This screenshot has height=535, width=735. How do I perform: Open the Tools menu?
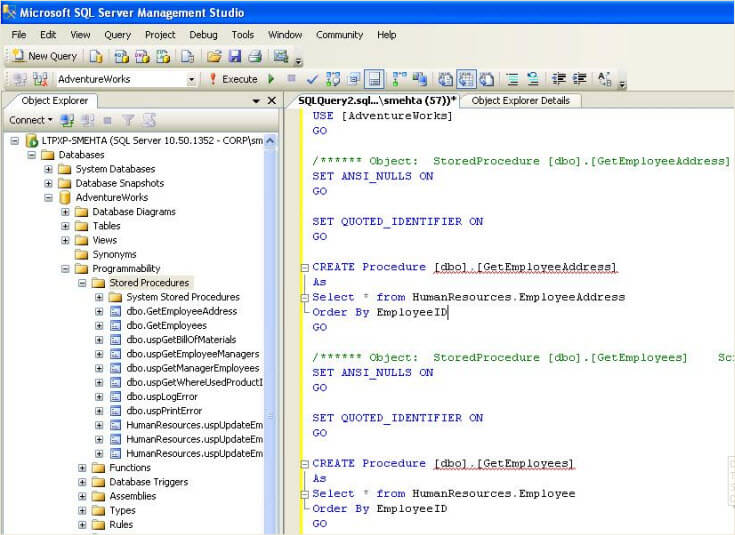(242, 35)
